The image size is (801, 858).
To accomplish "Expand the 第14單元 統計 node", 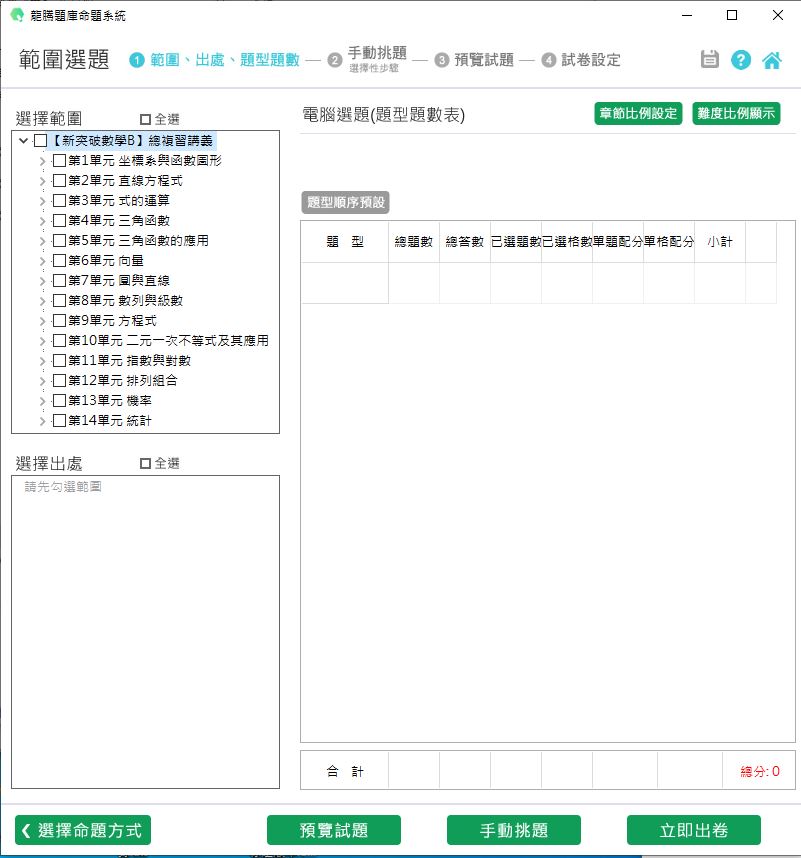I will 42,421.
